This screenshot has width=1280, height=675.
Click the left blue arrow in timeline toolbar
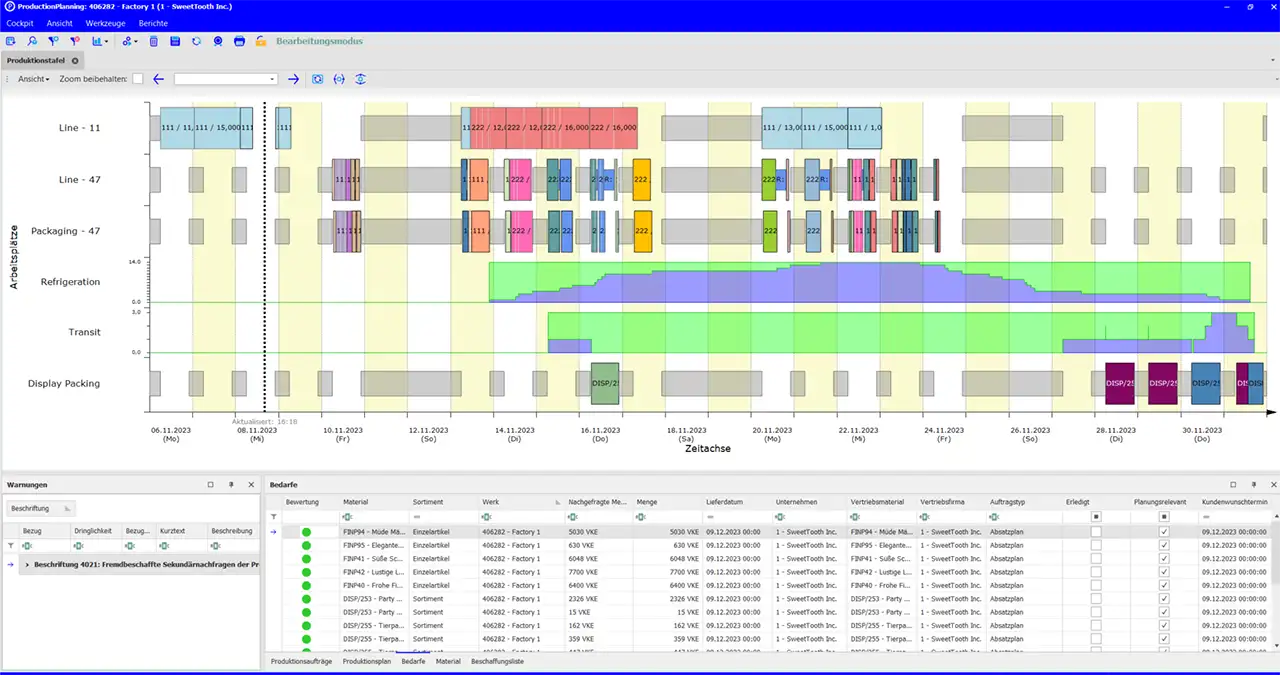tap(158, 79)
